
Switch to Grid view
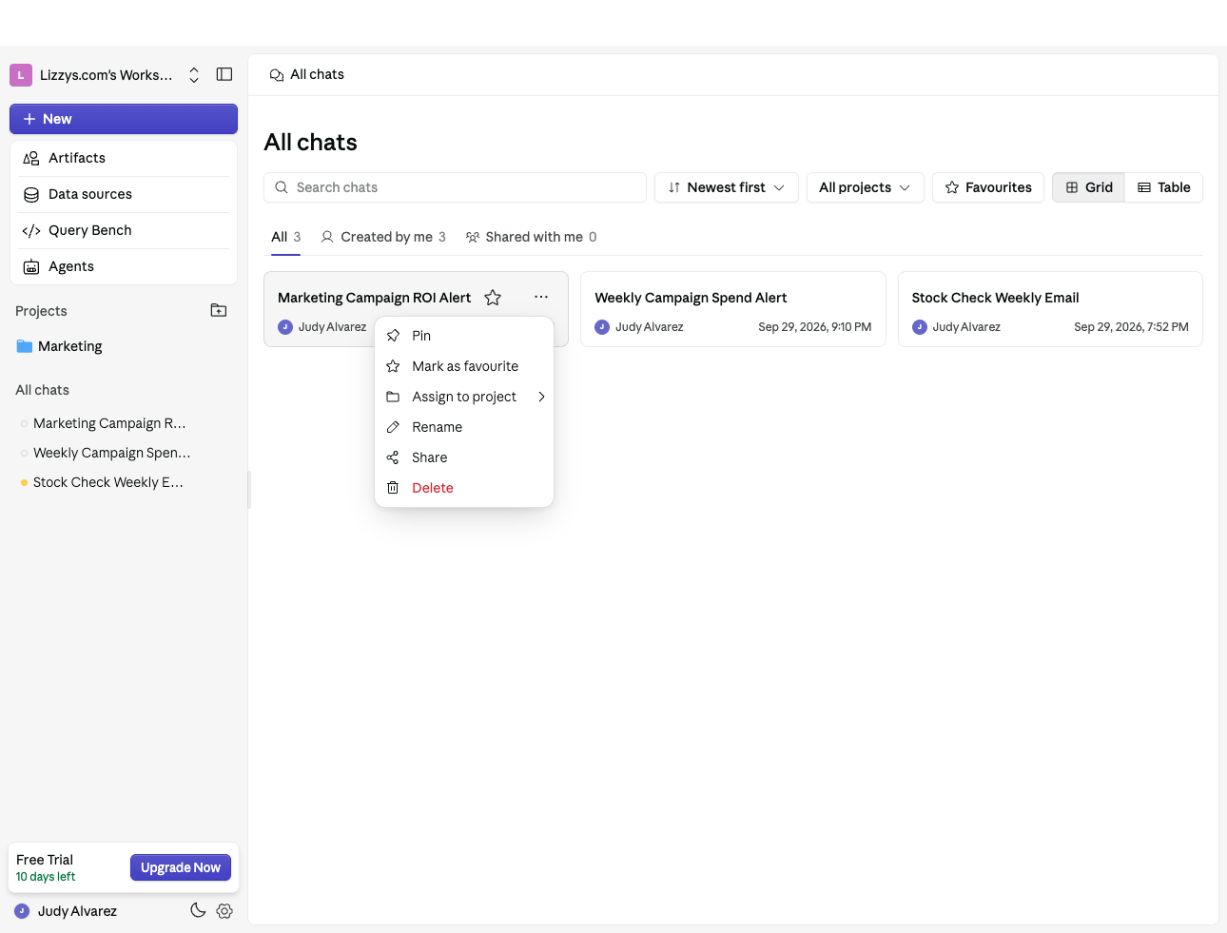coord(1089,187)
